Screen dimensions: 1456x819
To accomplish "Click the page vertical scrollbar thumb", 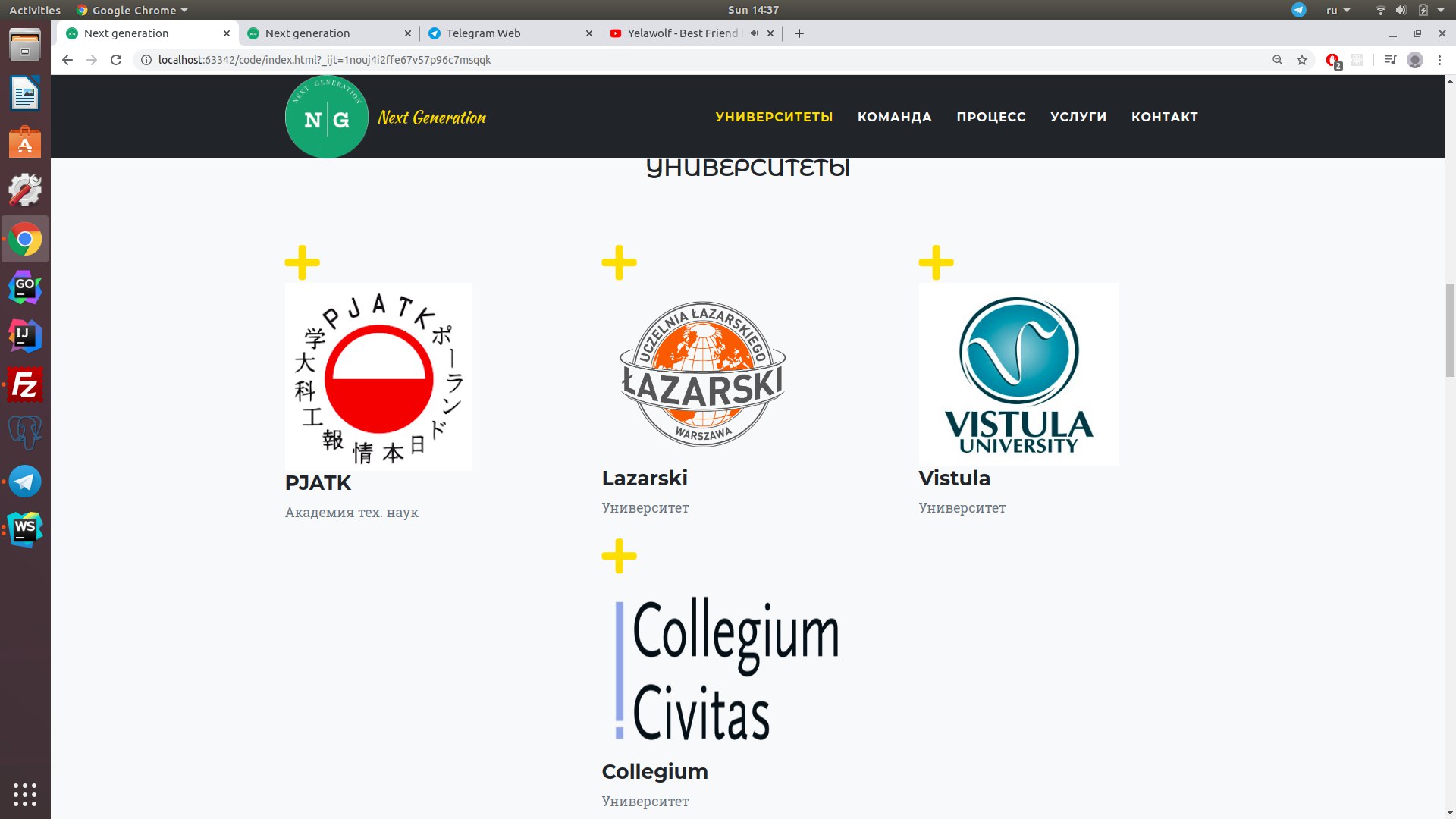I will tap(1450, 329).
